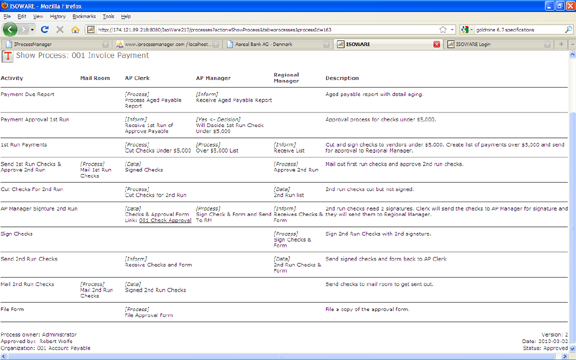
Task: Close the Aareal Bank AG tab
Action: pos(327,44)
